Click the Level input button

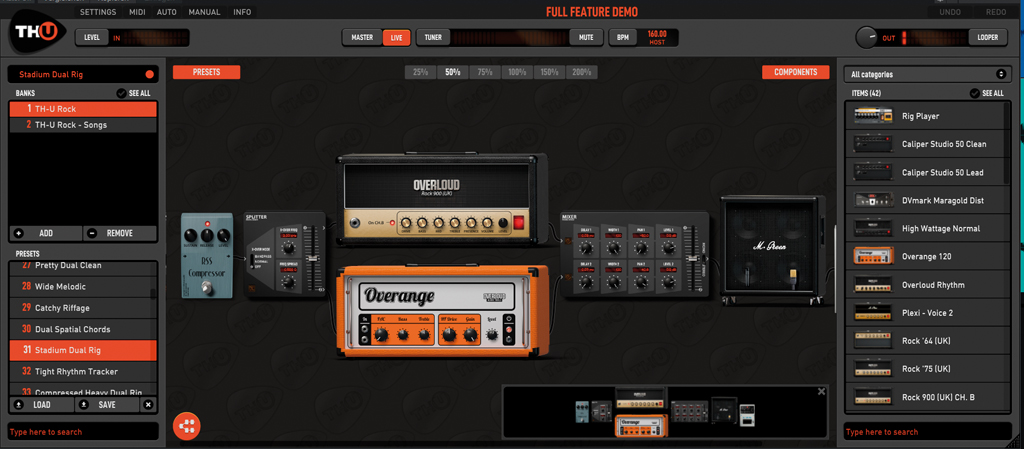[92, 38]
